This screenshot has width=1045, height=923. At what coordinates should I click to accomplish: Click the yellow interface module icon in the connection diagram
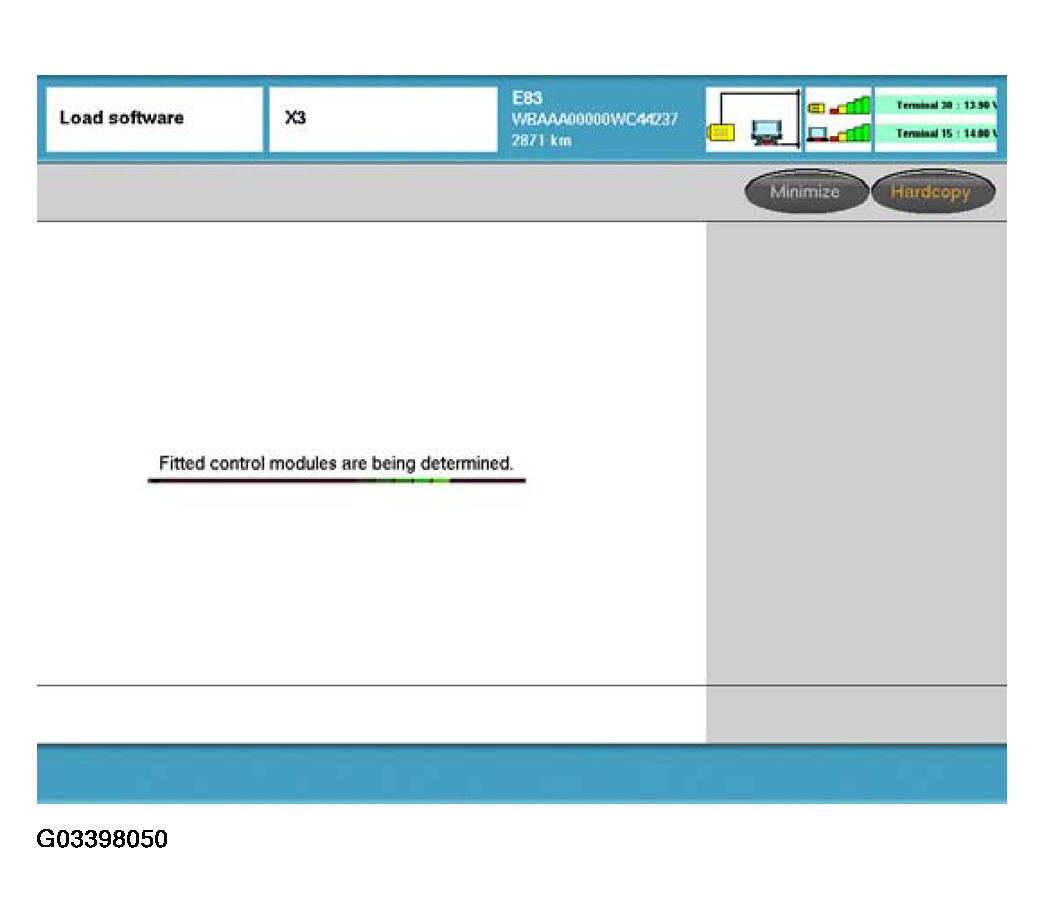[x=720, y=130]
